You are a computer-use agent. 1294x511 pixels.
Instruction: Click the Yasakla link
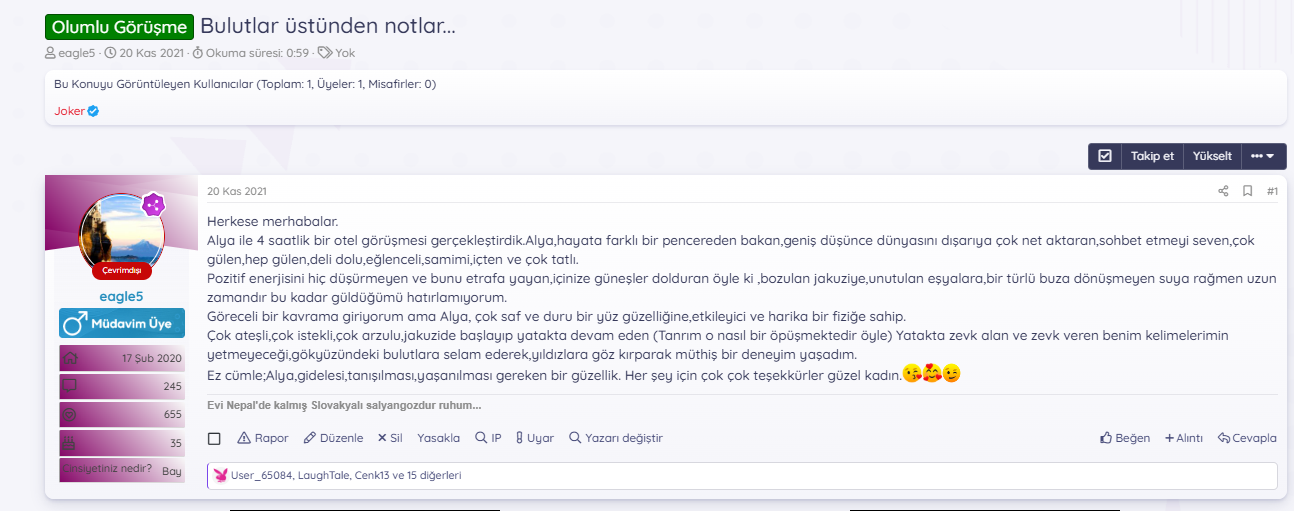tap(438, 438)
